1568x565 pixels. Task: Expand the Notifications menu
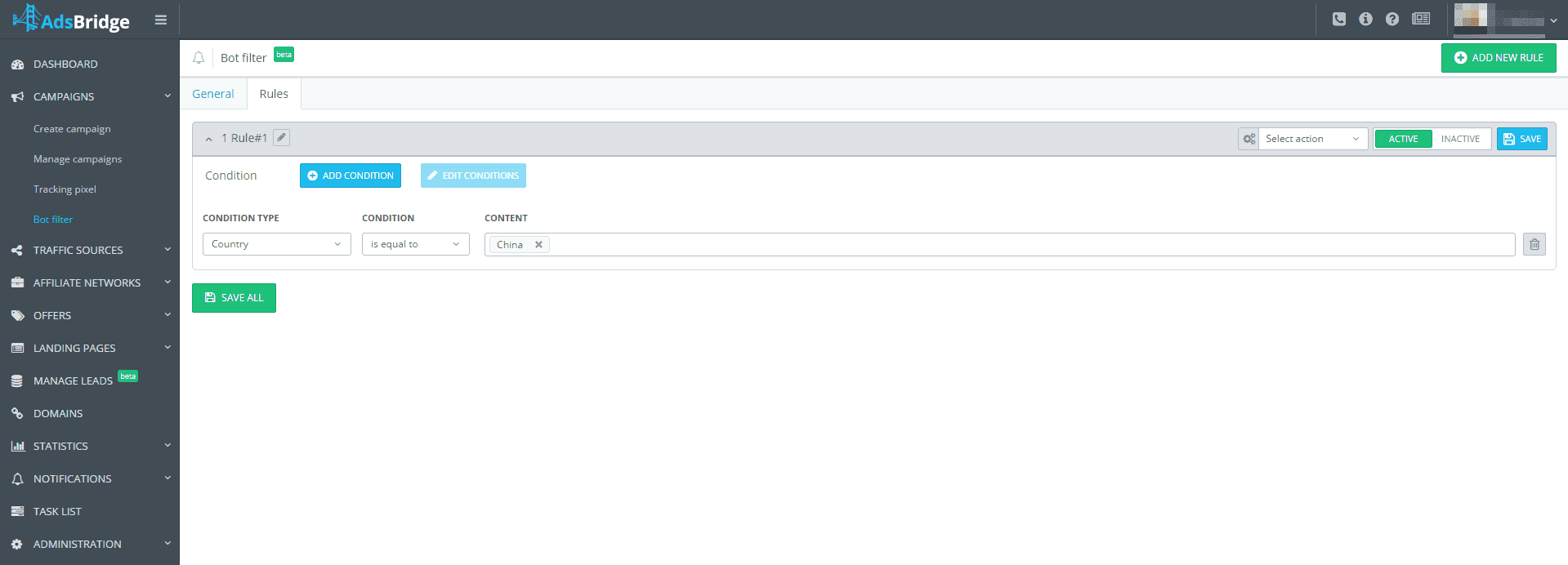[x=168, y=478]
